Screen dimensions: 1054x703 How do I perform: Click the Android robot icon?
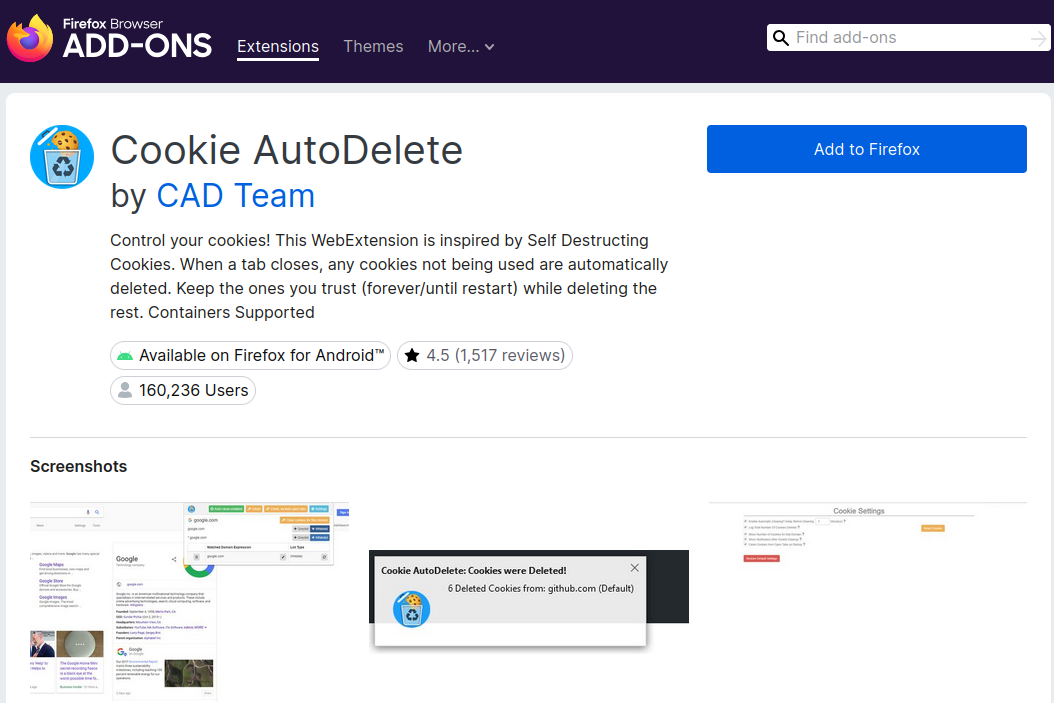[x=125, y=356]
